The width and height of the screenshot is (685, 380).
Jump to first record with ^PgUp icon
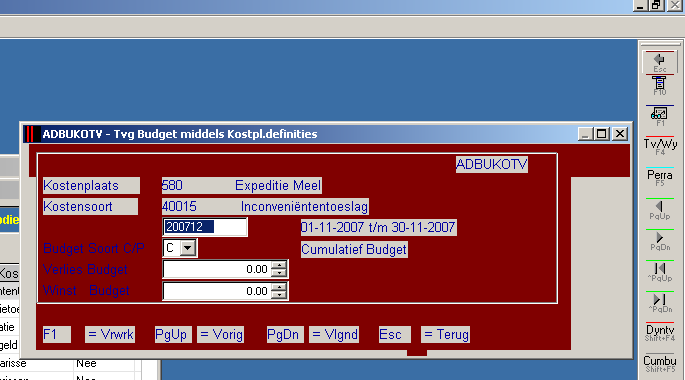(x=660, y=272)
